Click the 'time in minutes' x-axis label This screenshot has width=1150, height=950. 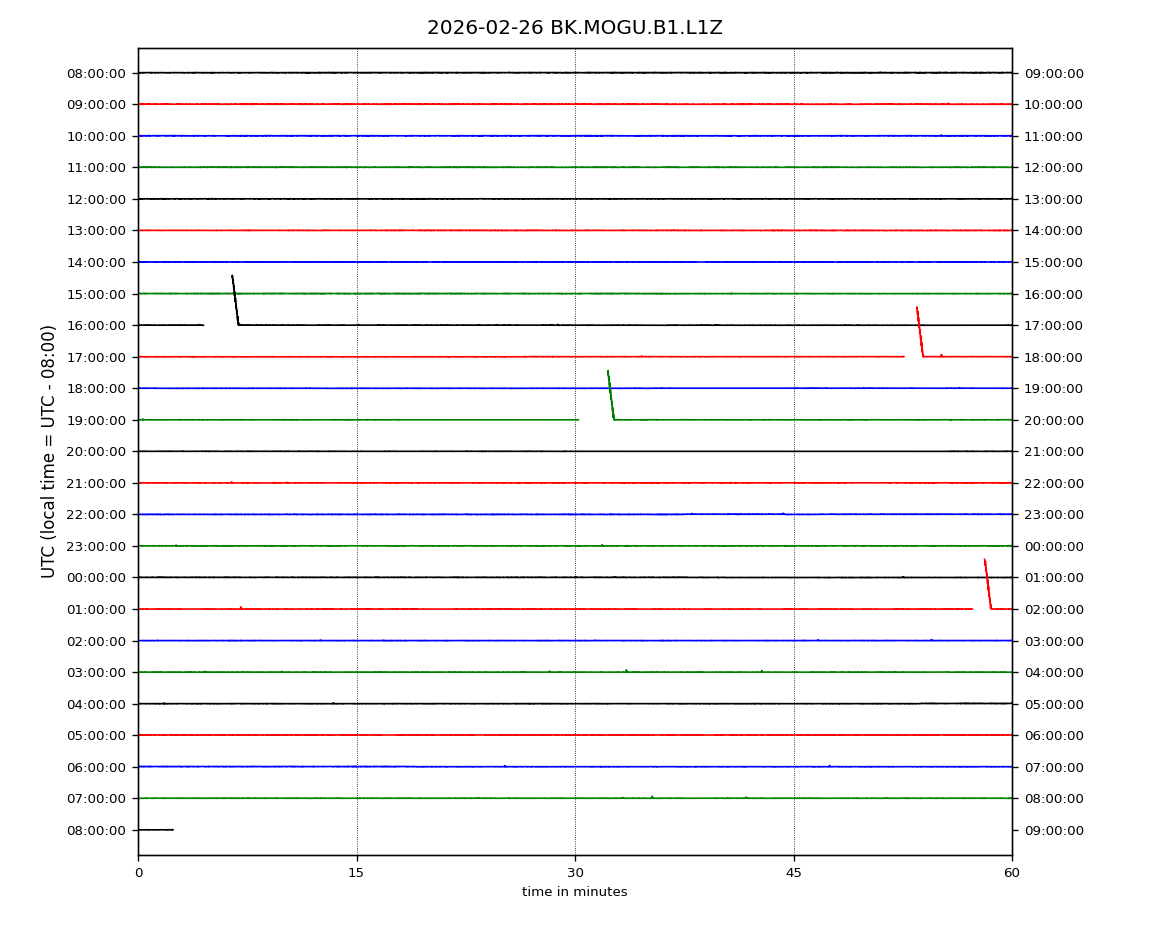pyautogui.click(x=574, y=892)
